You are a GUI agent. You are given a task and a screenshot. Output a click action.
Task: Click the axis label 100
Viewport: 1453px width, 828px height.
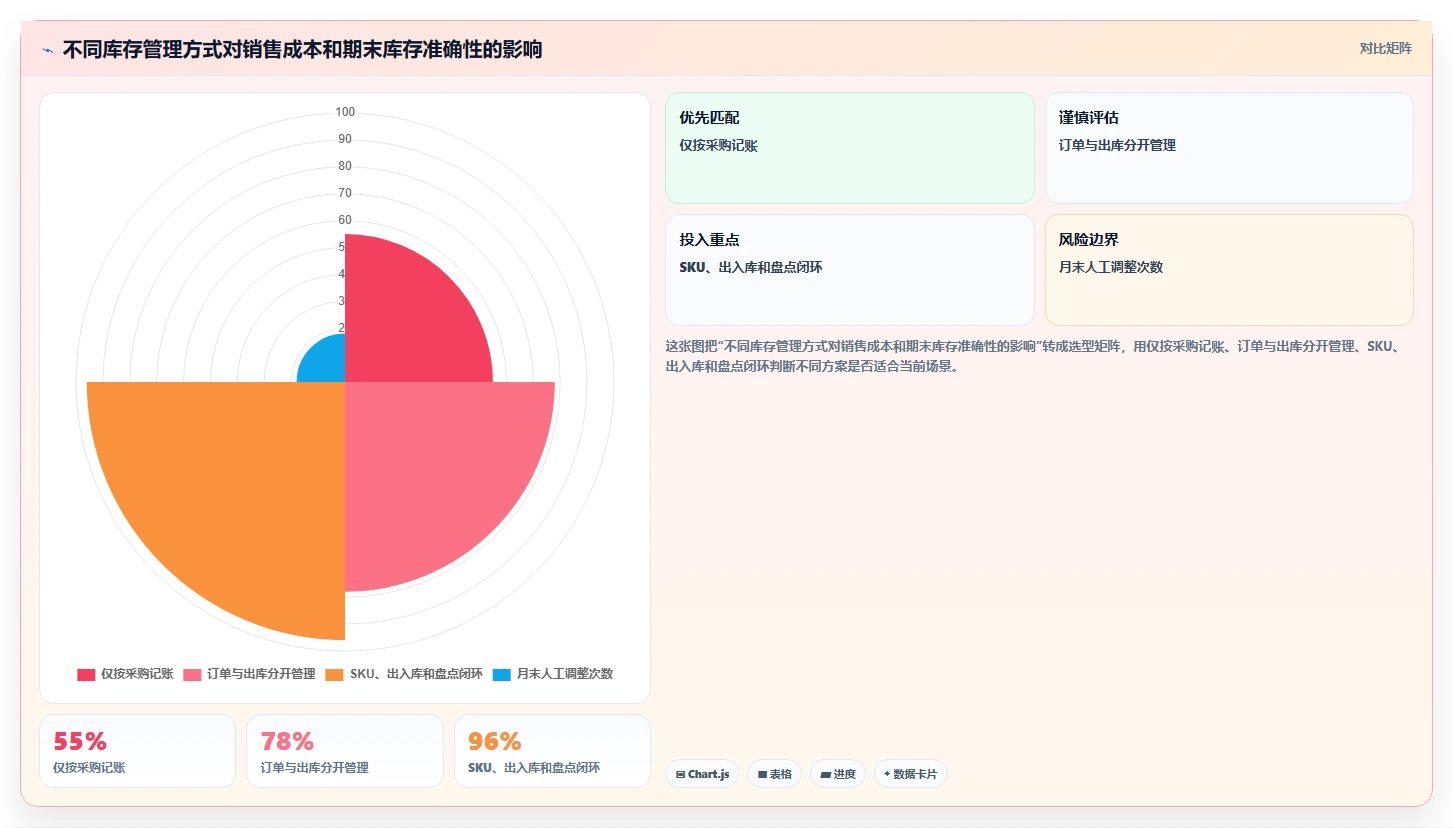pyautogui.click(x=345, y=112)
